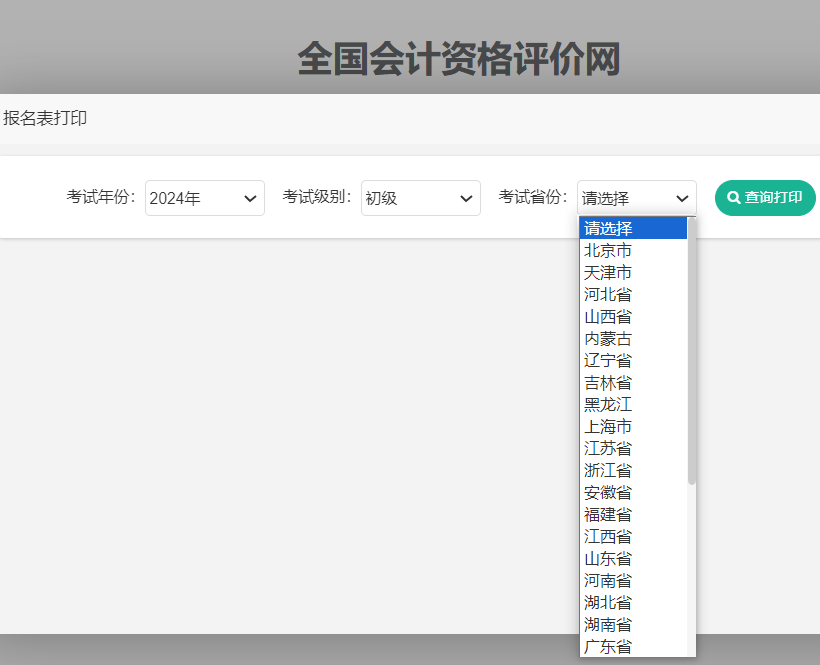Select 上海市 from the list

coord(633,427)
